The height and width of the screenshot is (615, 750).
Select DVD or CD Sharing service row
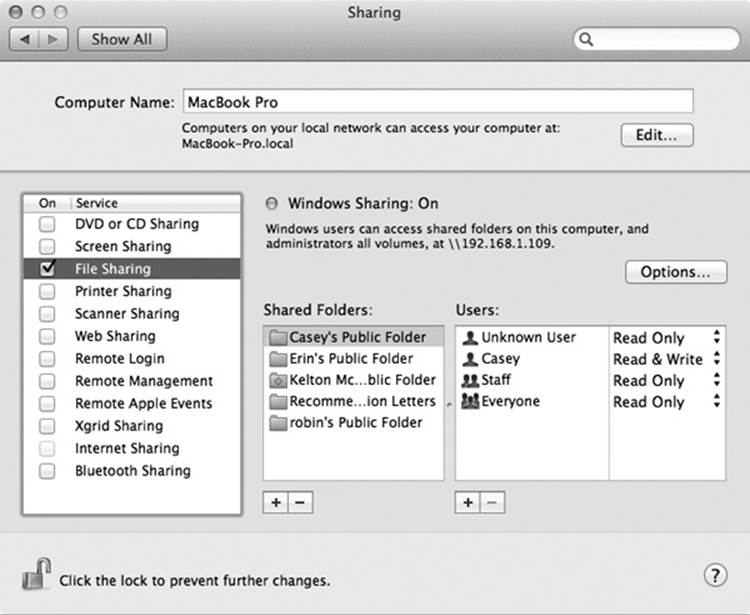[x=132, y=224]
